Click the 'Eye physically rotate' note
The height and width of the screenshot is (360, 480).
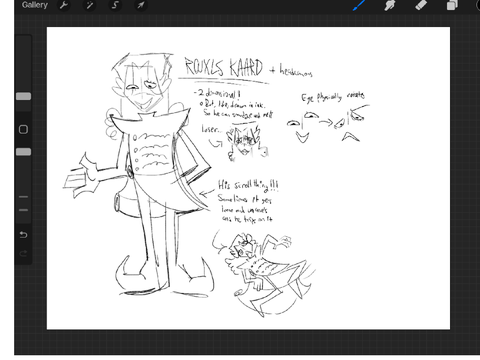pyautogui.click(x=333, y=97)
